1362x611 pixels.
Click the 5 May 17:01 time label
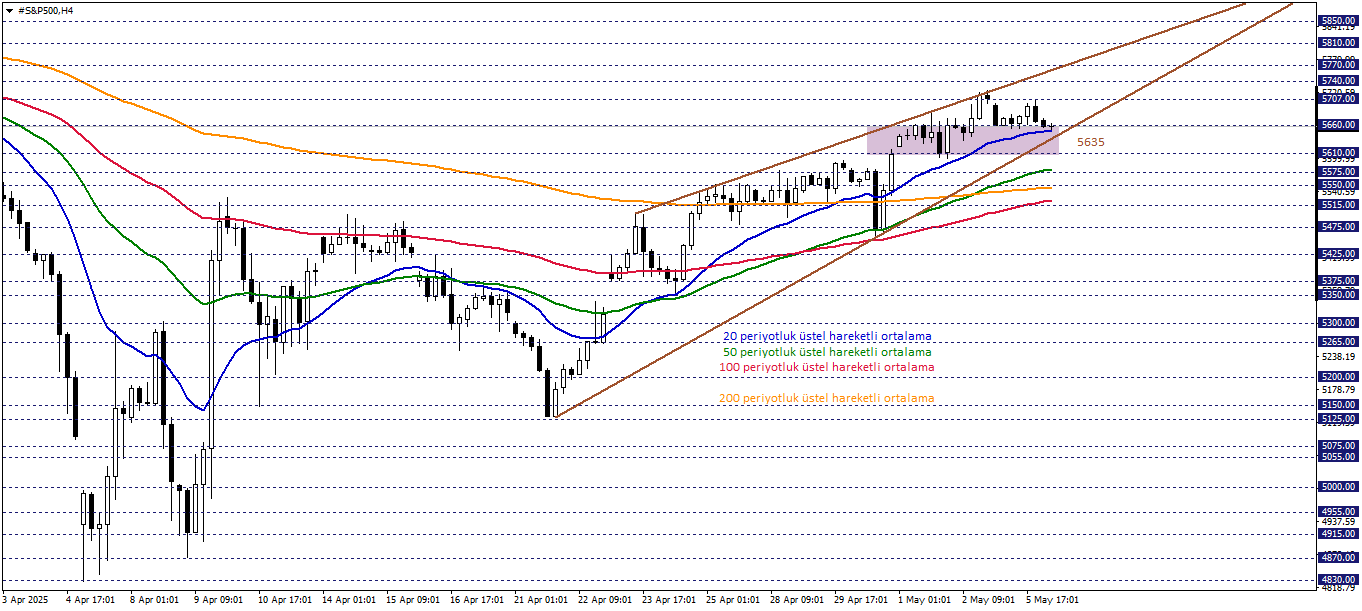pyautogui.click(x=1052, y=600)
